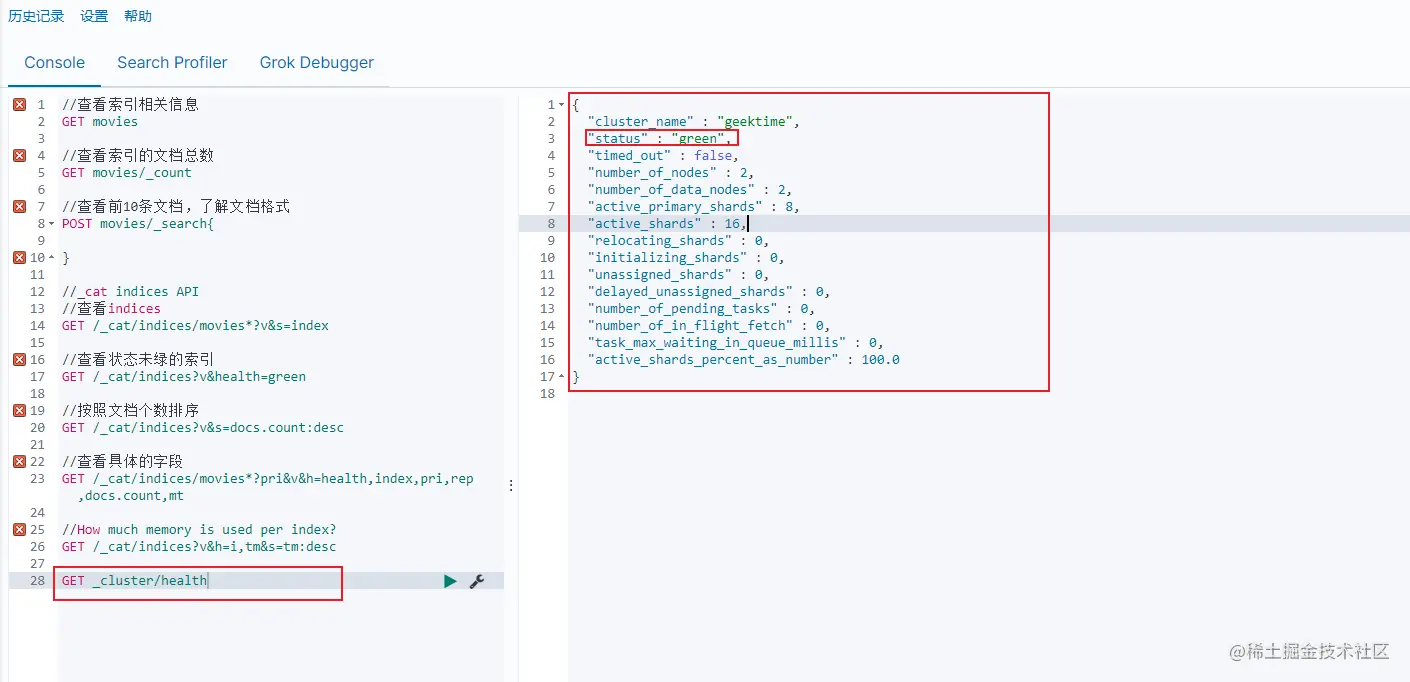Click the "number_of_in_flight_fetch" output line
Image resolution: width=1410 pixels, height=682 pixels.
pyautogui.click(x=709, y=326)
